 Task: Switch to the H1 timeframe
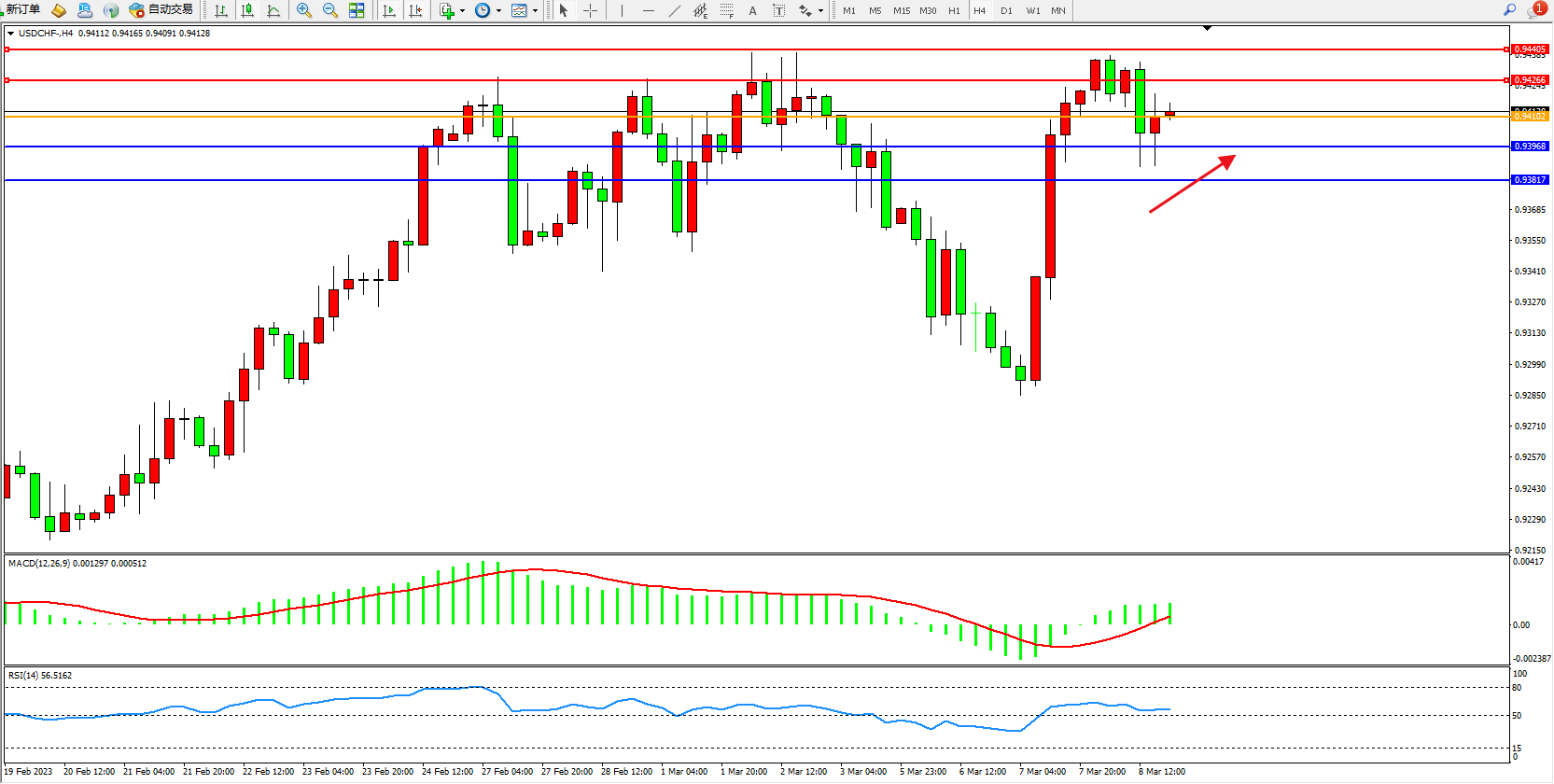click(x=954, y=10)
